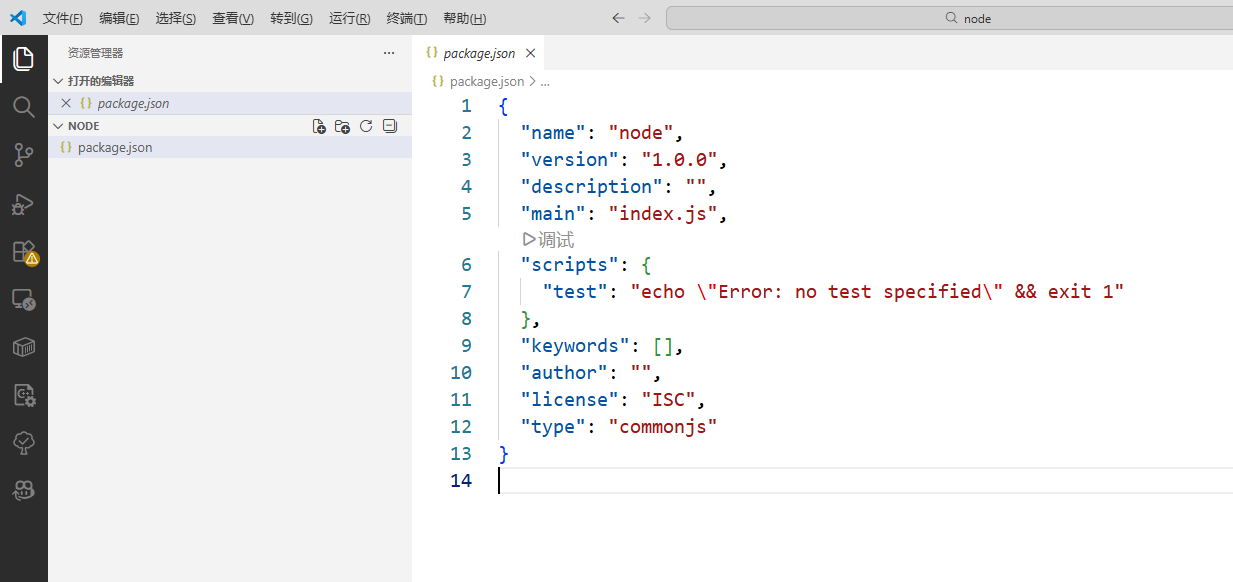Open the Explorer view in activity bar

pyautogui.click(x=23, y=59)
